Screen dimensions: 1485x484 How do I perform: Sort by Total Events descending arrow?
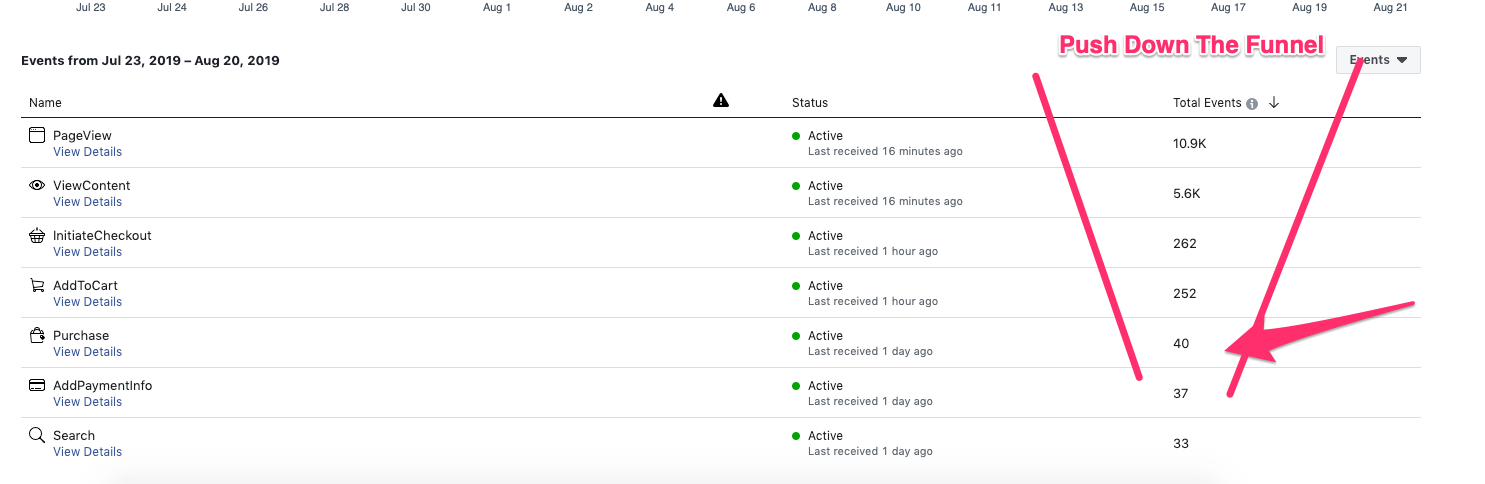click(1274, 102)
